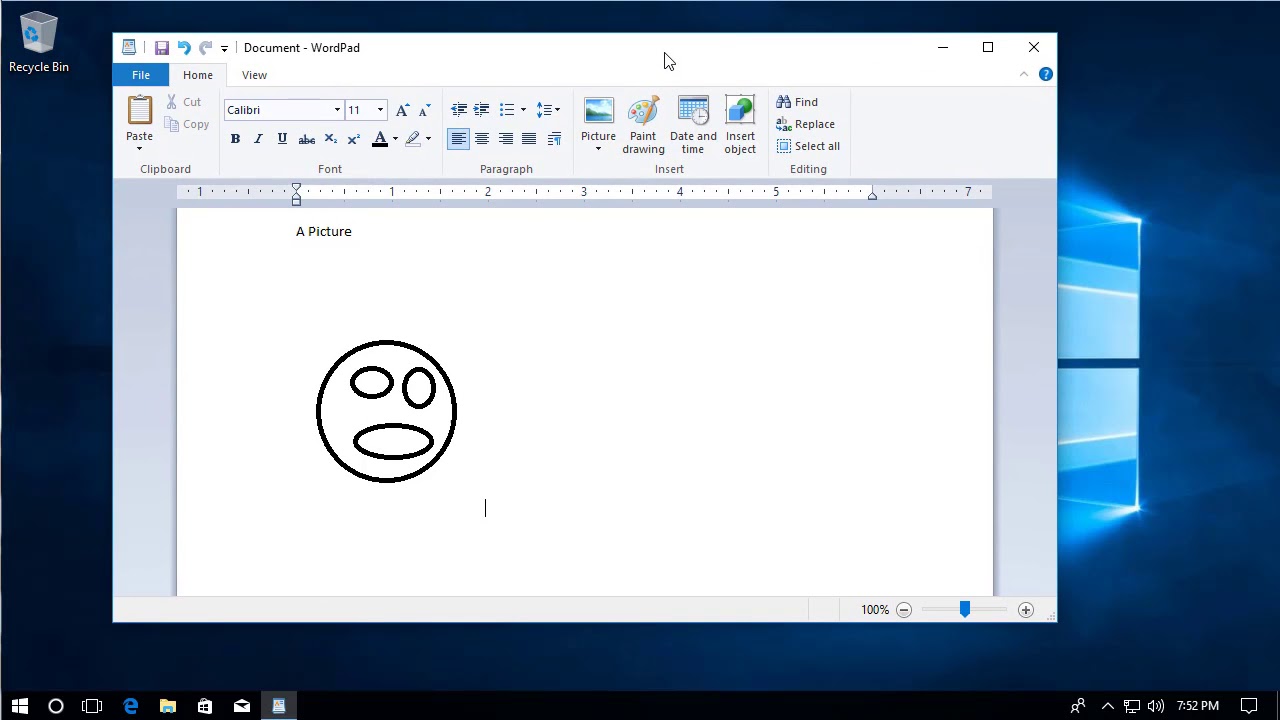Insert a Paint drawing
Screen dimensions: 1280x720
pos(643,125)
